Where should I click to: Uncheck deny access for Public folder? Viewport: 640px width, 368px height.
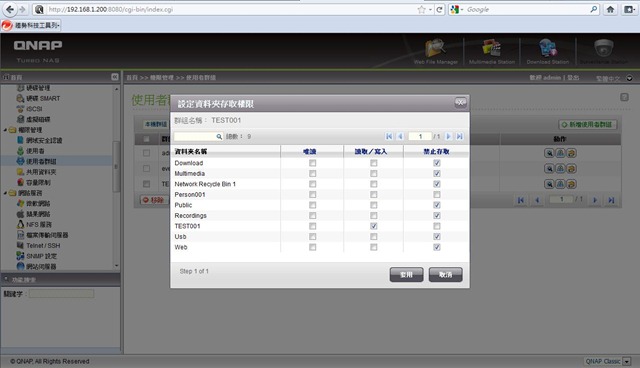click(x=437, y=205)
